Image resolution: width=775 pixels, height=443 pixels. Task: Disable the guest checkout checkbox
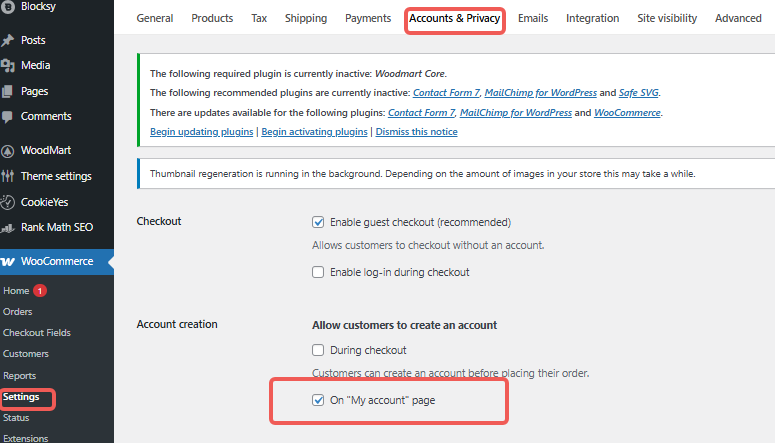click(x=318, y=222)
